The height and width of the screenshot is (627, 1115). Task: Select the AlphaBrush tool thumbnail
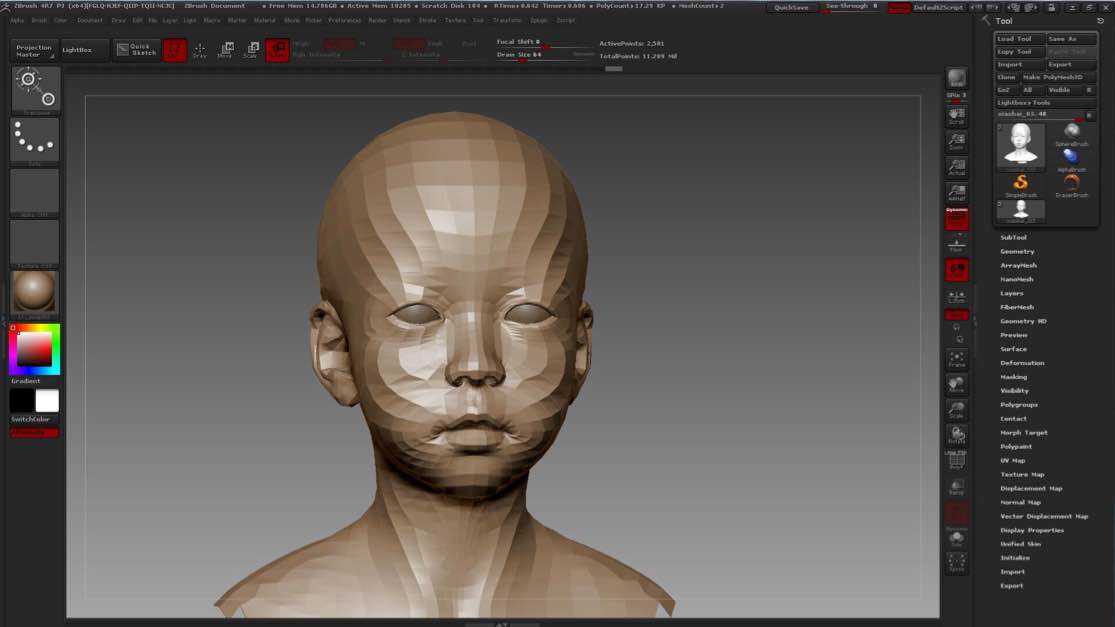1072,159
